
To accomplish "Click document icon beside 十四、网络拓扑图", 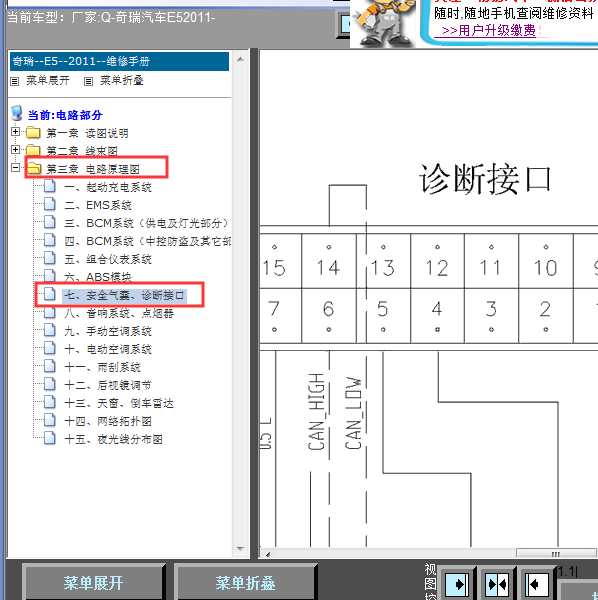I will pyautogui.click(x=49, y=421).
